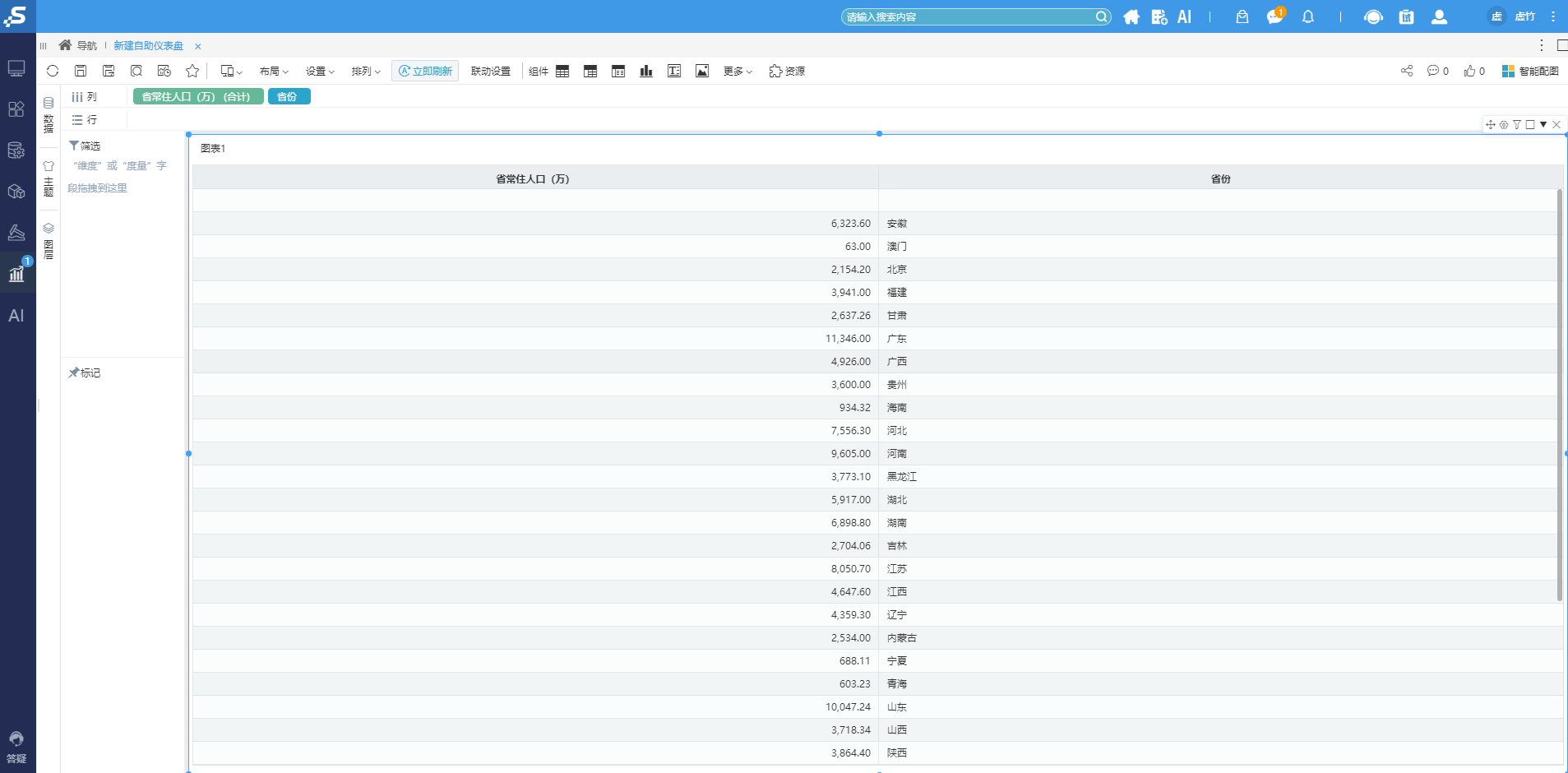Click the 黑龙江 row cell
This screenshot has width=1568, height=773.
[1221, 477]
